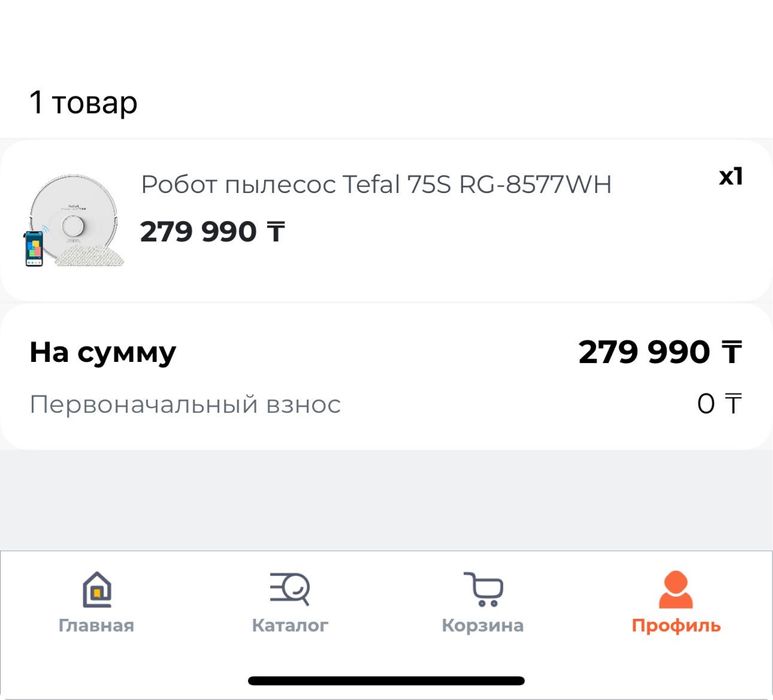
Task: Click the "1 товар" heading
Action: click(84, 102)
